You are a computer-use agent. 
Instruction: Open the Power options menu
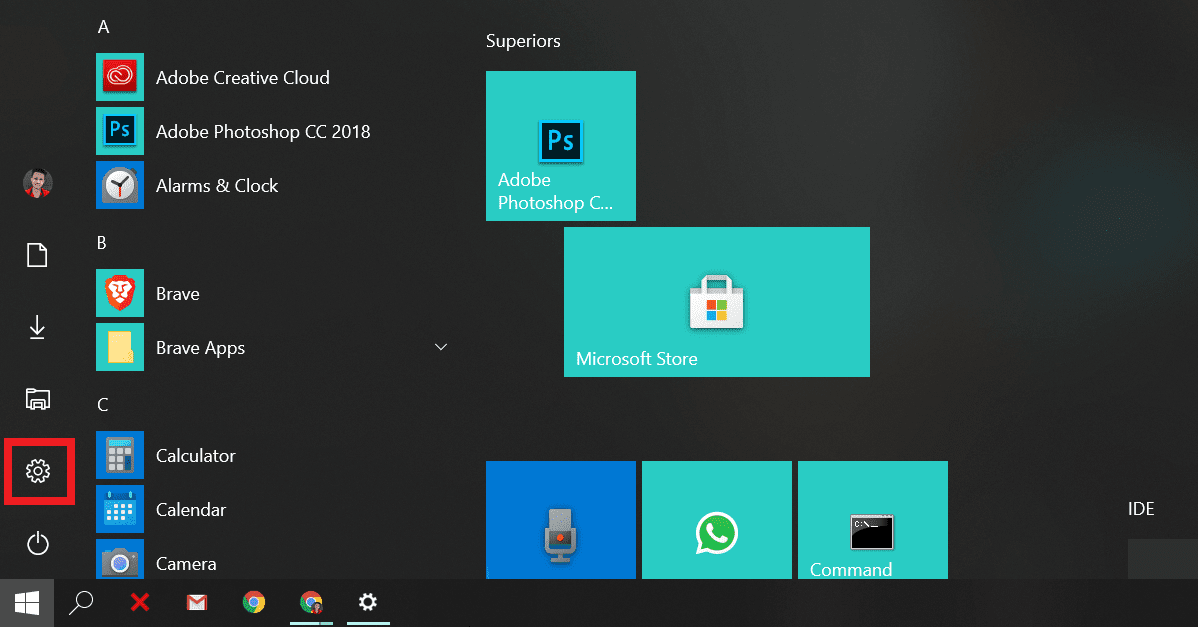(x=37, y=543)
